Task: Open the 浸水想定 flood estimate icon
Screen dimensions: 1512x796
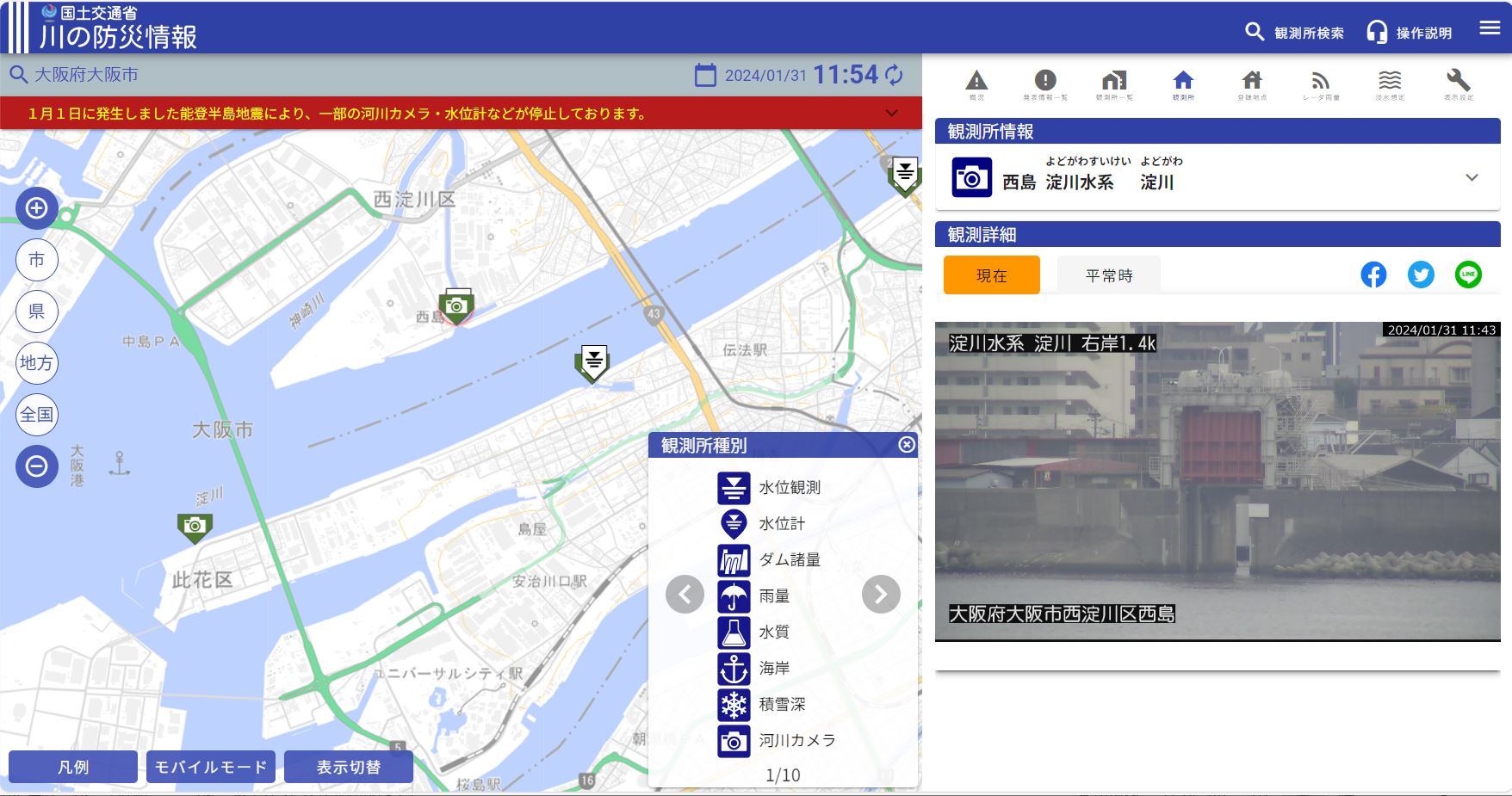Action: pyautogui.click(x=1390, y=84)
